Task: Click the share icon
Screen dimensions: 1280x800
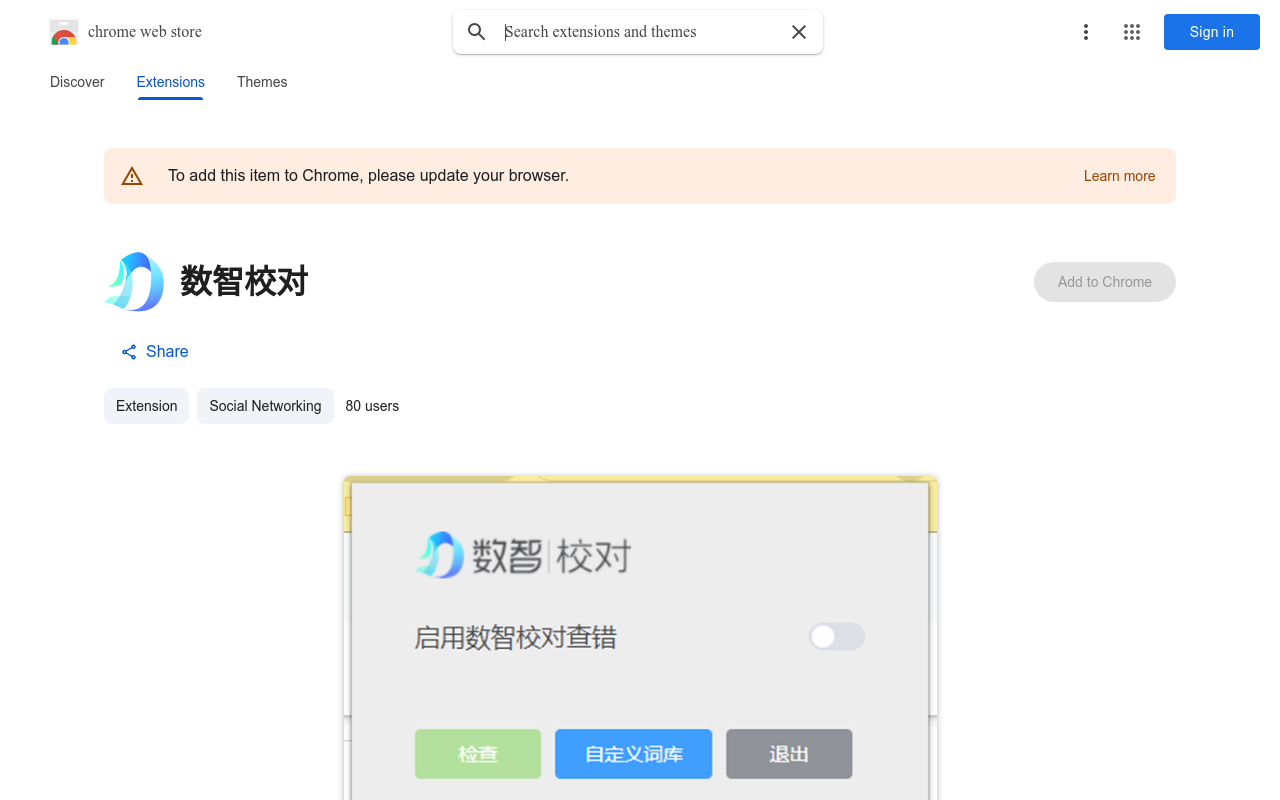Action: point(129,352)
